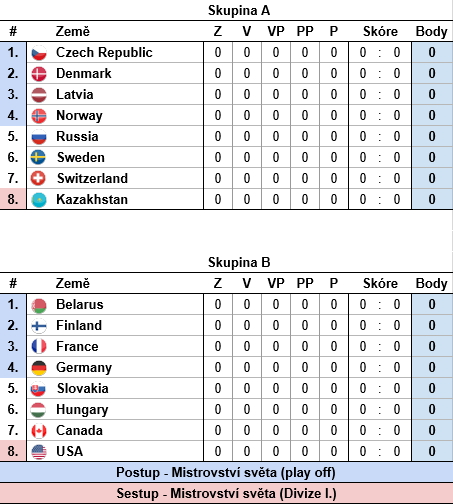Click the Canada flag icon

point(39,431)
